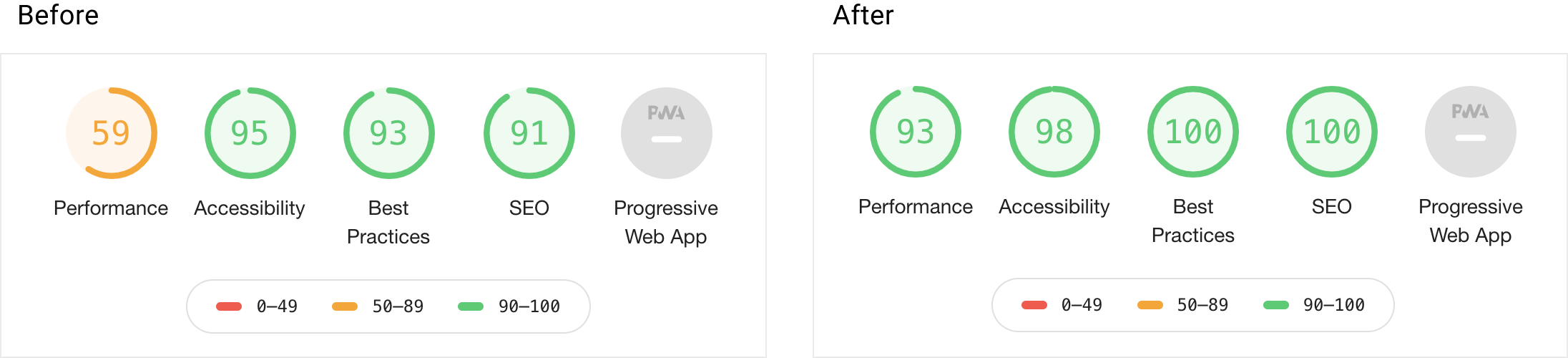Screen dimensions: 1568x358
Task: Open the 93 Best Practices gauge
Action: click(x=388, y=133)
